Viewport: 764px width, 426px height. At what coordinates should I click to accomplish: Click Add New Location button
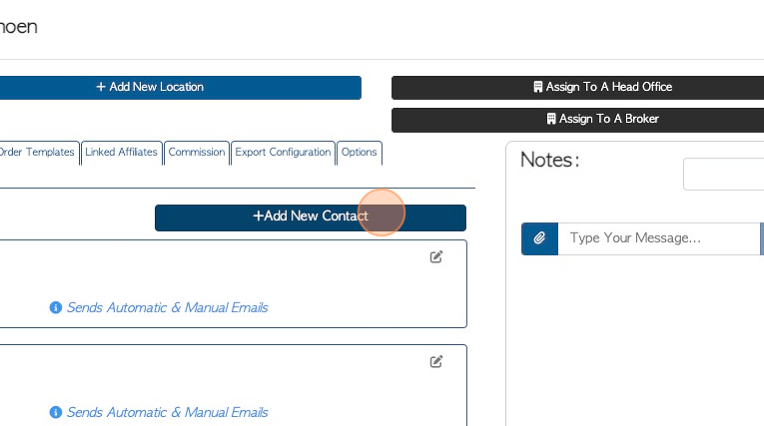click(180, 88)
